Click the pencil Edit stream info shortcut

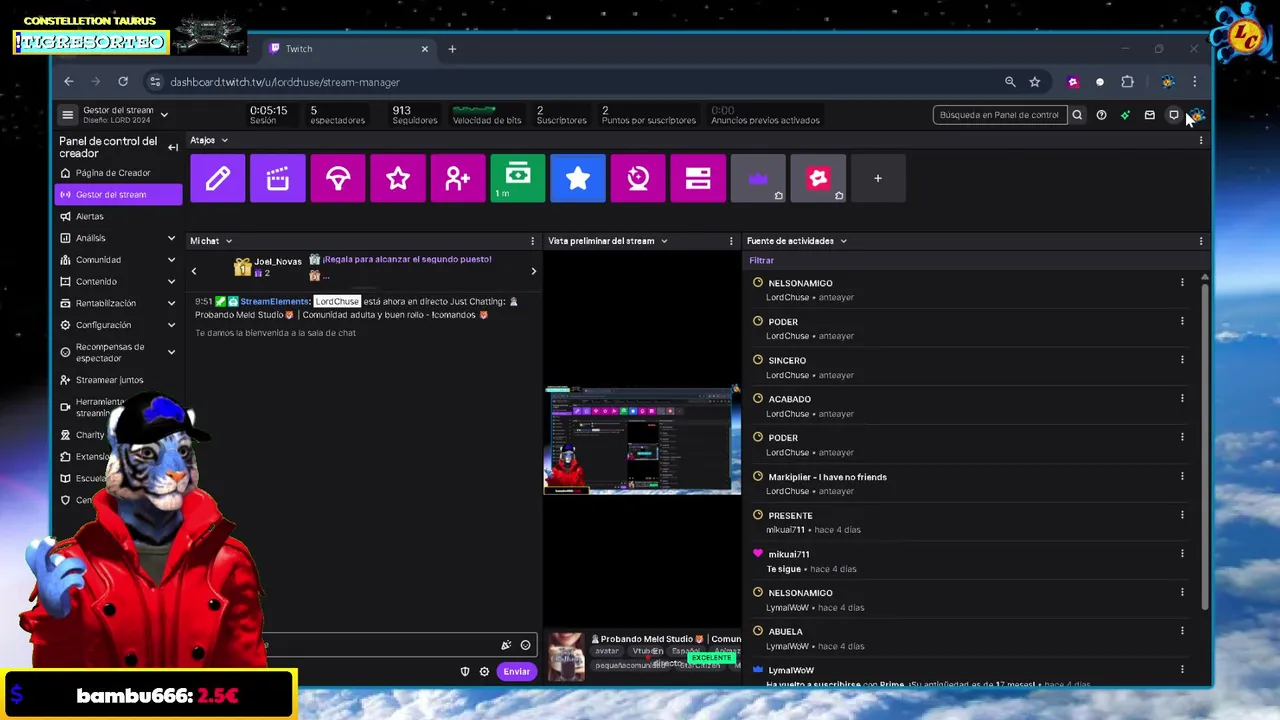pos(217,178)
